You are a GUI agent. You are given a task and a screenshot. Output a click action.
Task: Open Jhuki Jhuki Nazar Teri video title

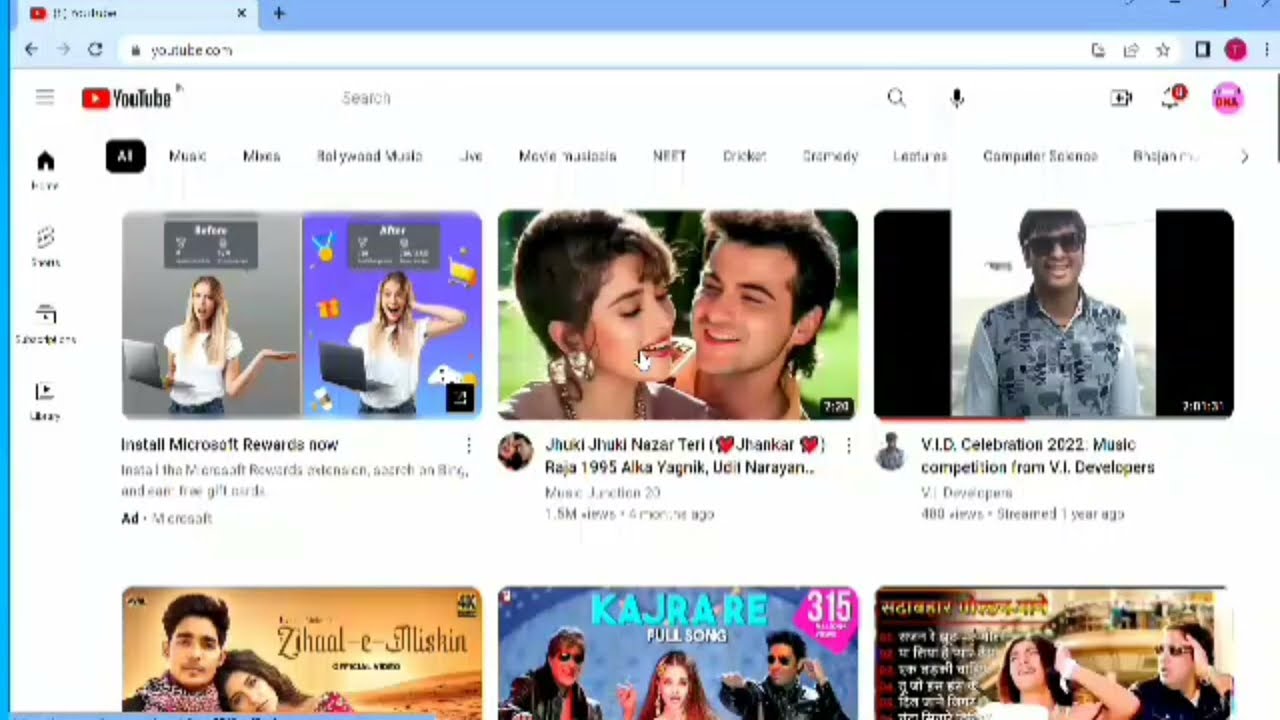click(684, 455)
